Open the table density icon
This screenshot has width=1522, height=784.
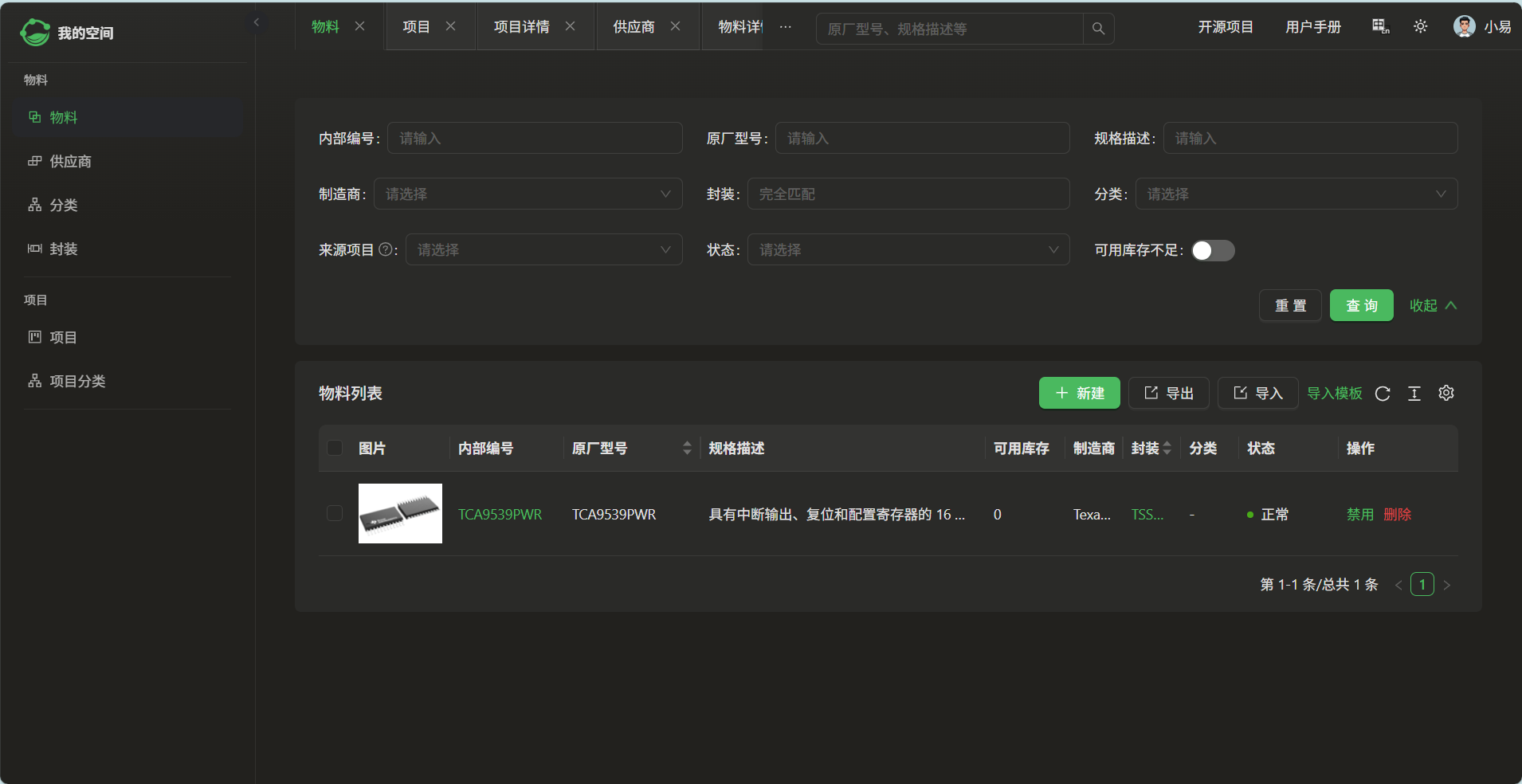pos(1414,394)
